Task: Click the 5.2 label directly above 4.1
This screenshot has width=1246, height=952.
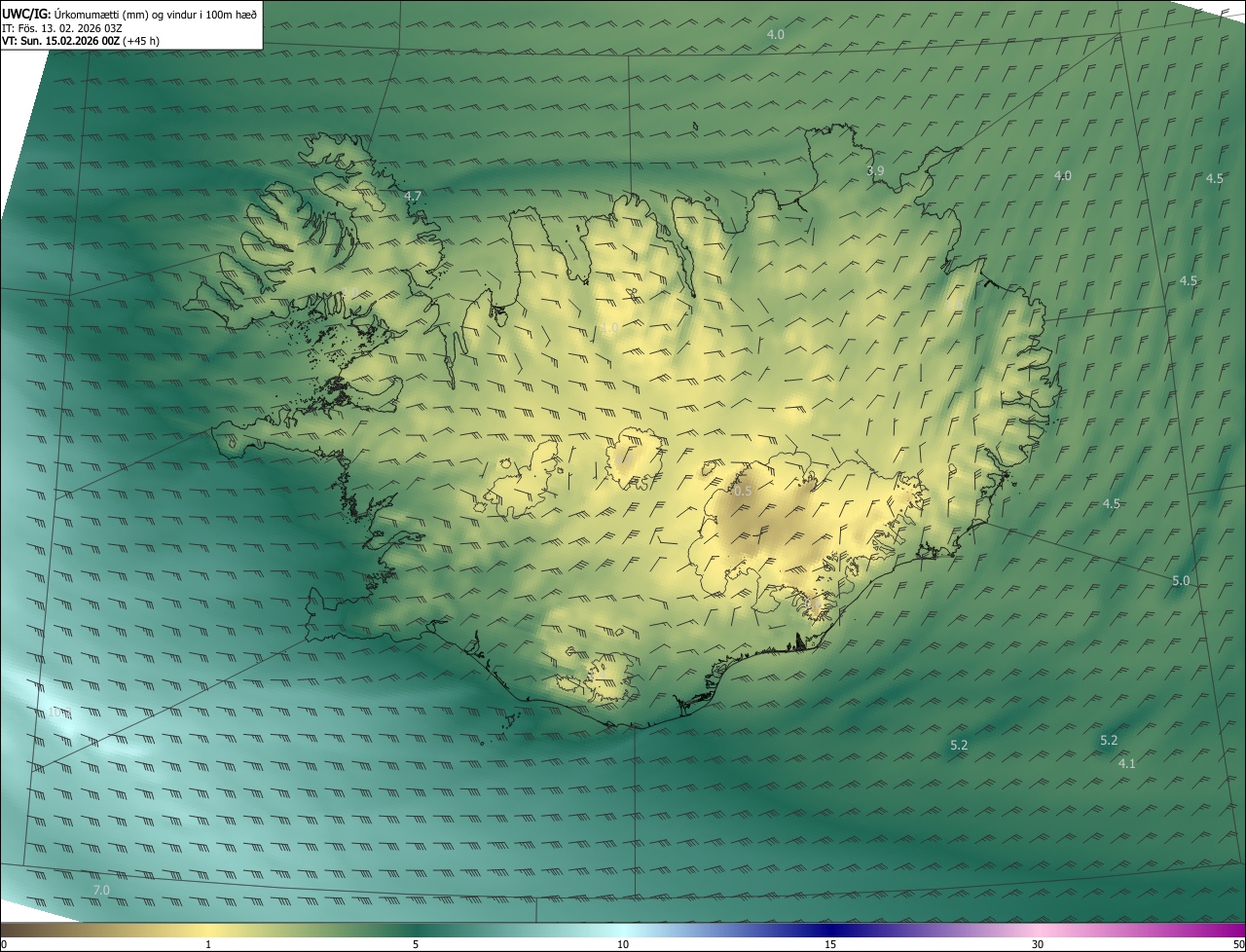Action: (x=1109, y=740)
